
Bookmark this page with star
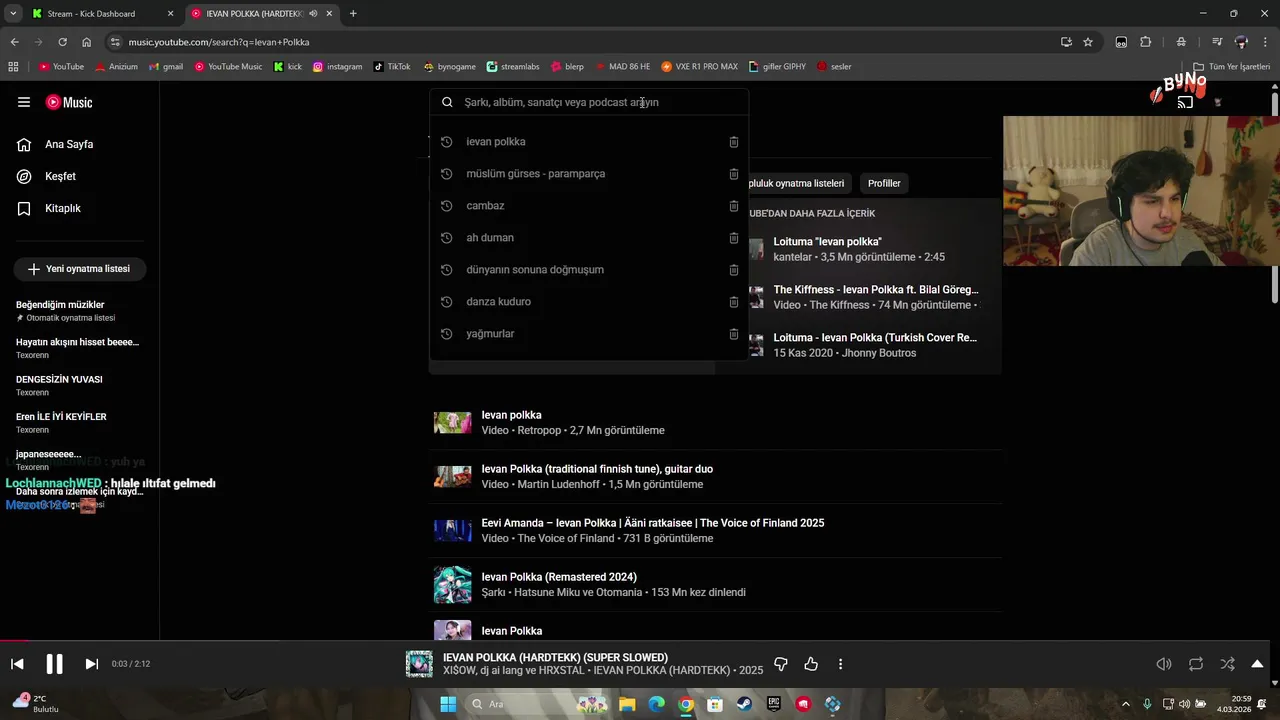[x=1088, y=42]
